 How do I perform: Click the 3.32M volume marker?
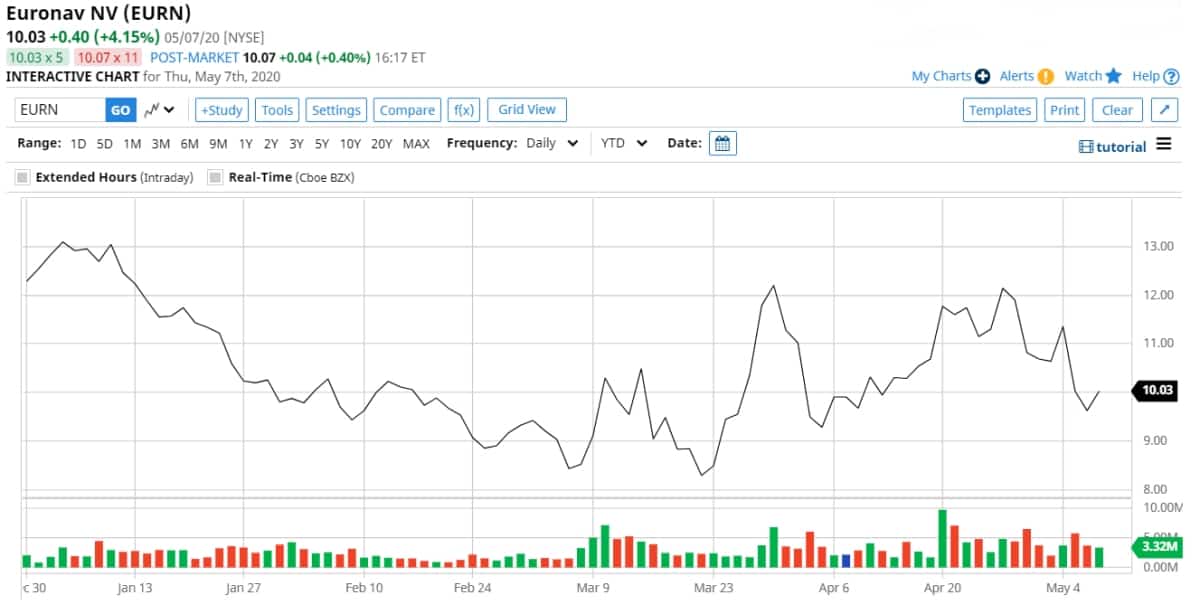1157,547
